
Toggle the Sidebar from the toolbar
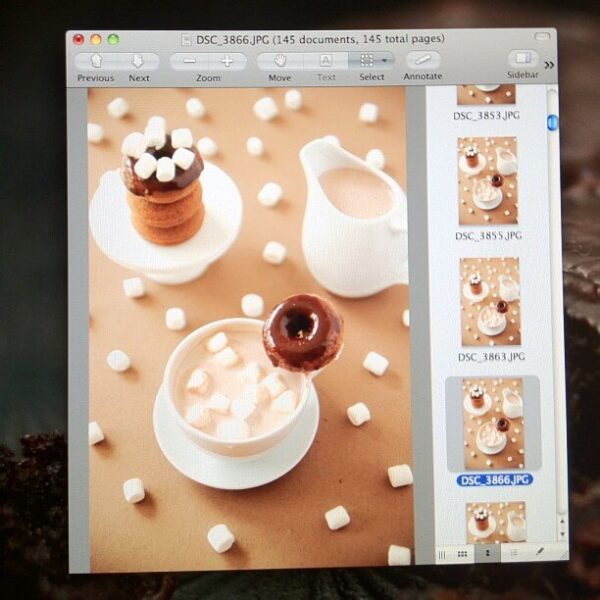pos(523,58)
